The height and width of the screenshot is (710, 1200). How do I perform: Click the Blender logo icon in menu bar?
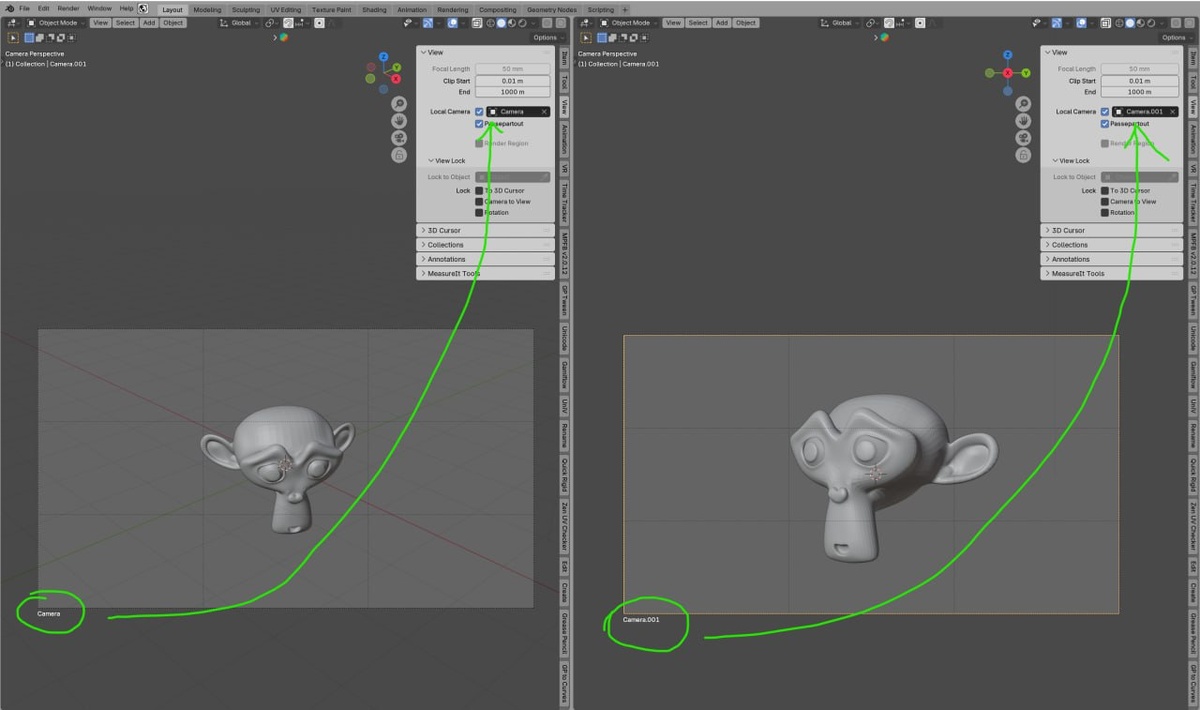click(x=9, y=8)
